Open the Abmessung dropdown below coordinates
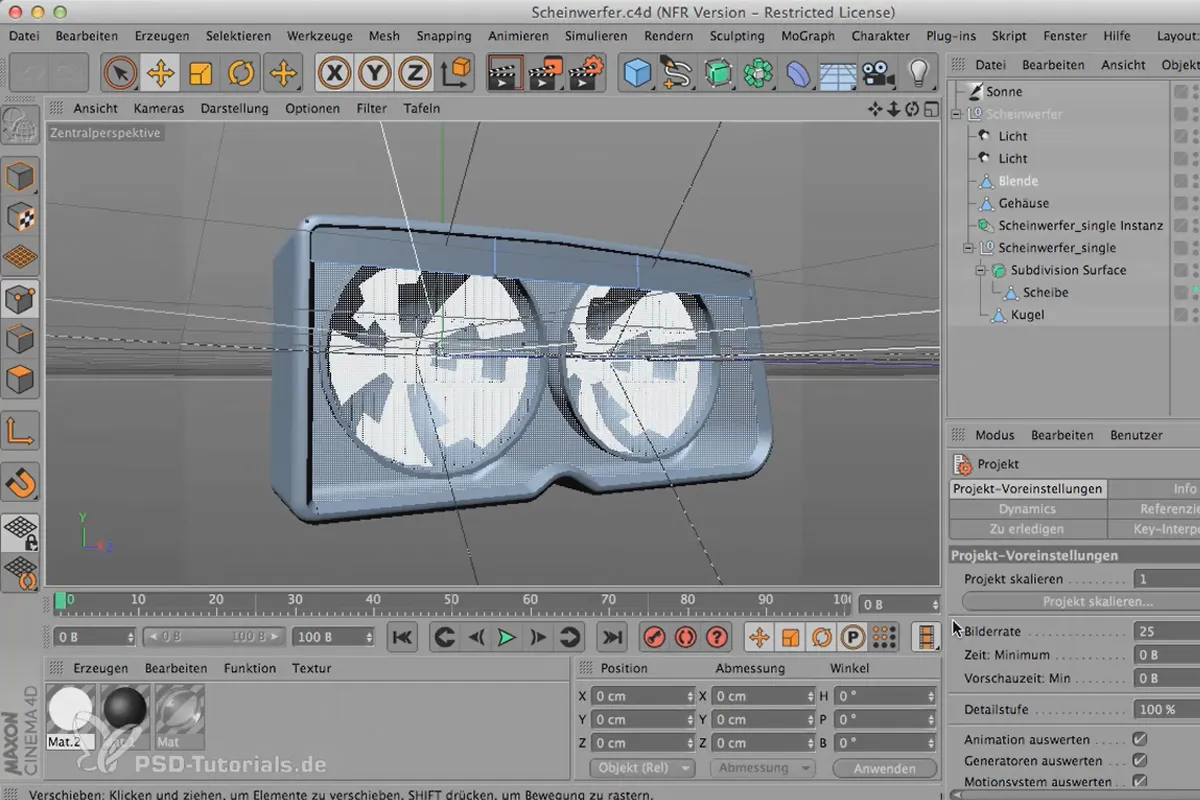 point(762,768)
